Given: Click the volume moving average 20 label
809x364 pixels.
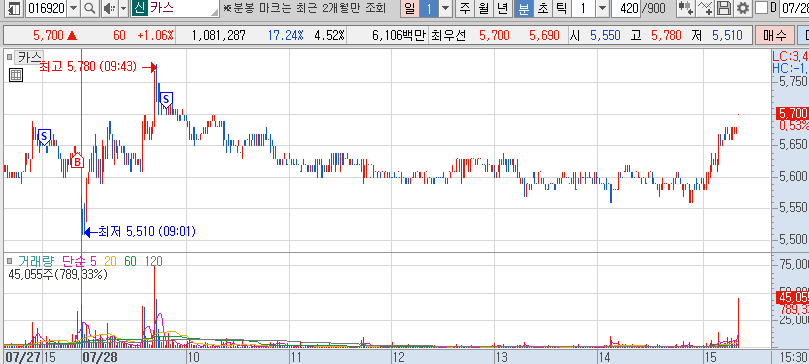Looking at the screenshot, I should [111, 261].
